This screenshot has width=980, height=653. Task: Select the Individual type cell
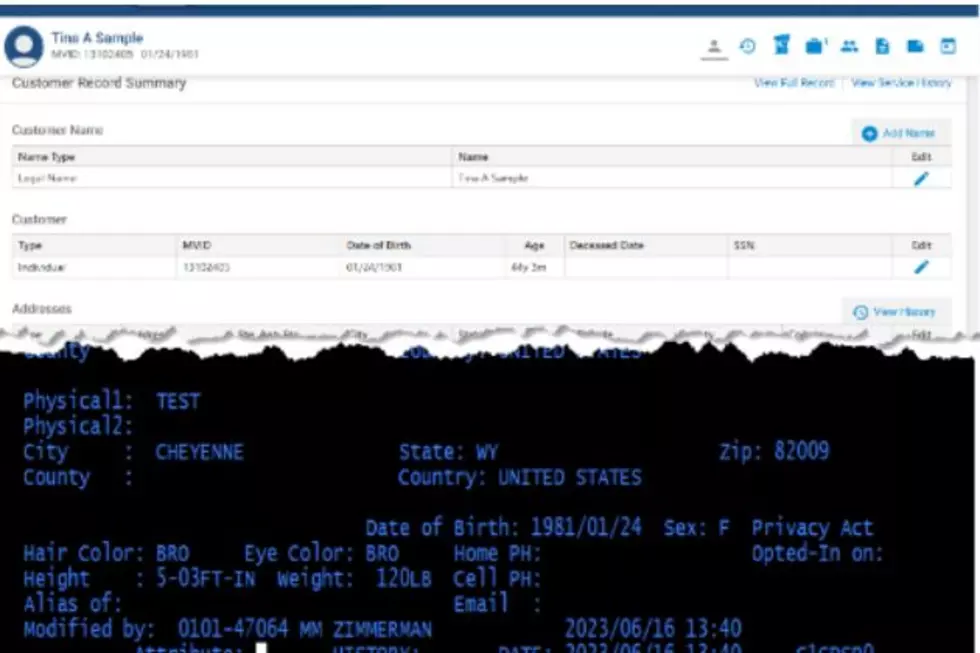click(x=94, y=267)
